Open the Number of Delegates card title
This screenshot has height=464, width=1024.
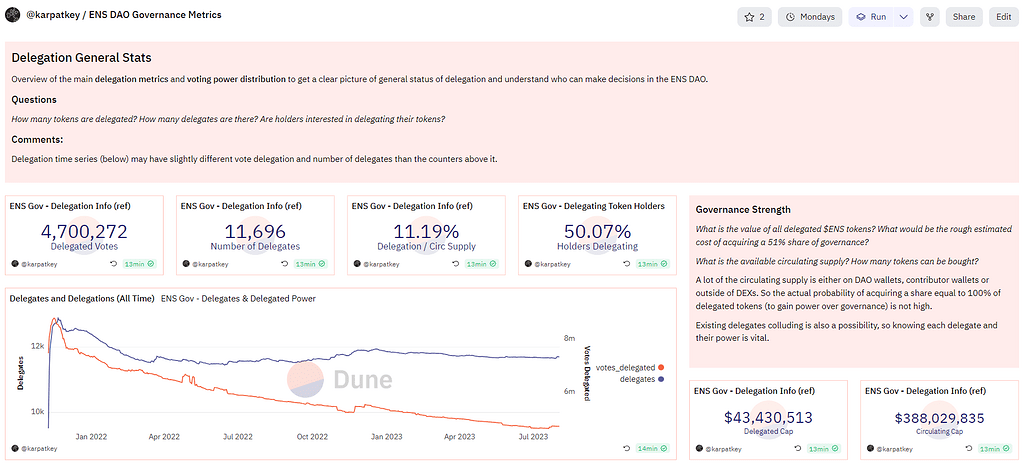[241, 206]
